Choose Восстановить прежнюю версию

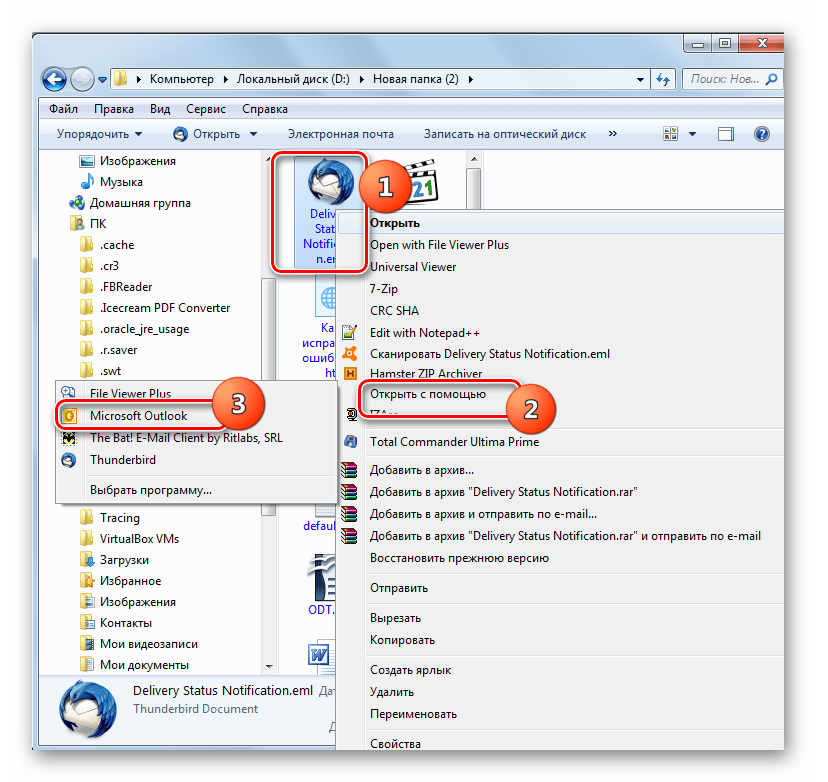[459, 558]
